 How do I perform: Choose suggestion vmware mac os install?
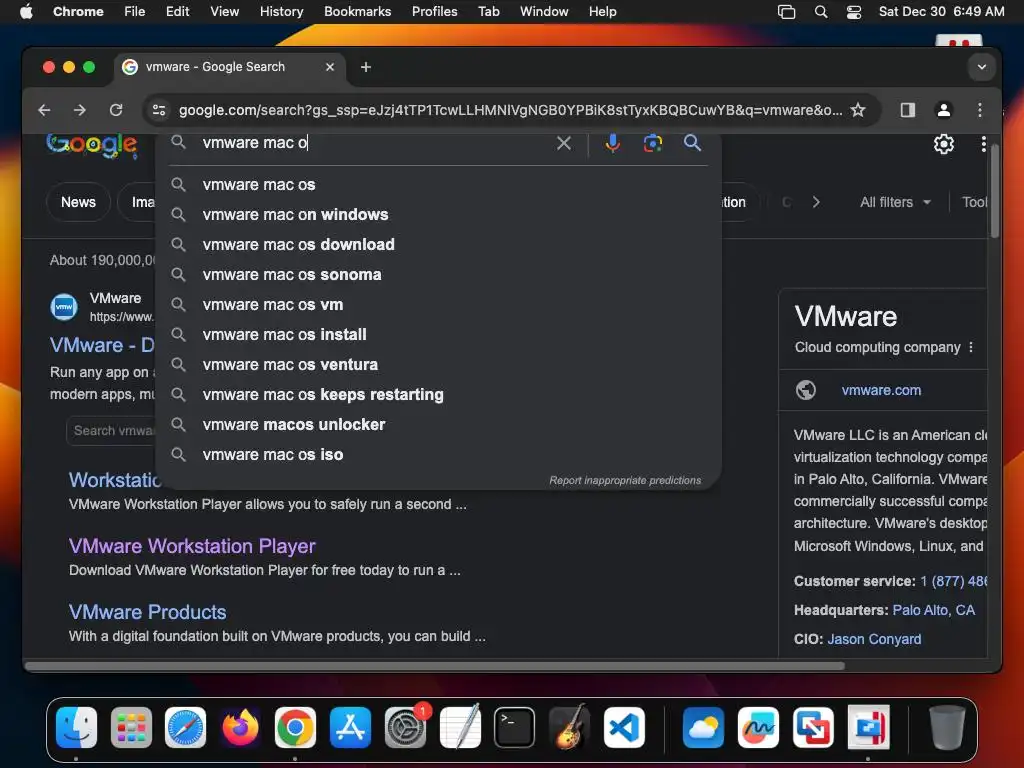point(439,335)
